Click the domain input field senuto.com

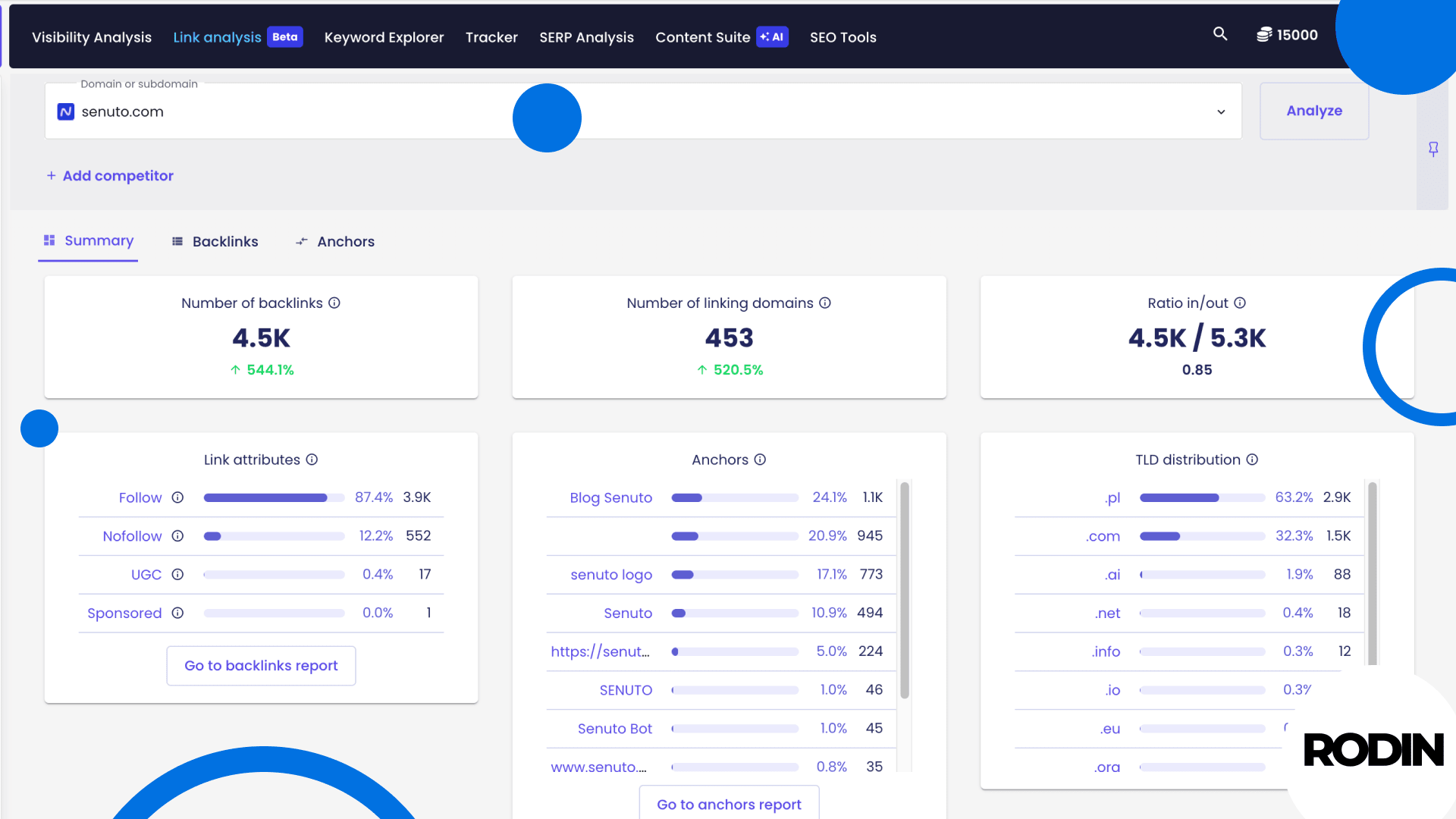[643, 111]
